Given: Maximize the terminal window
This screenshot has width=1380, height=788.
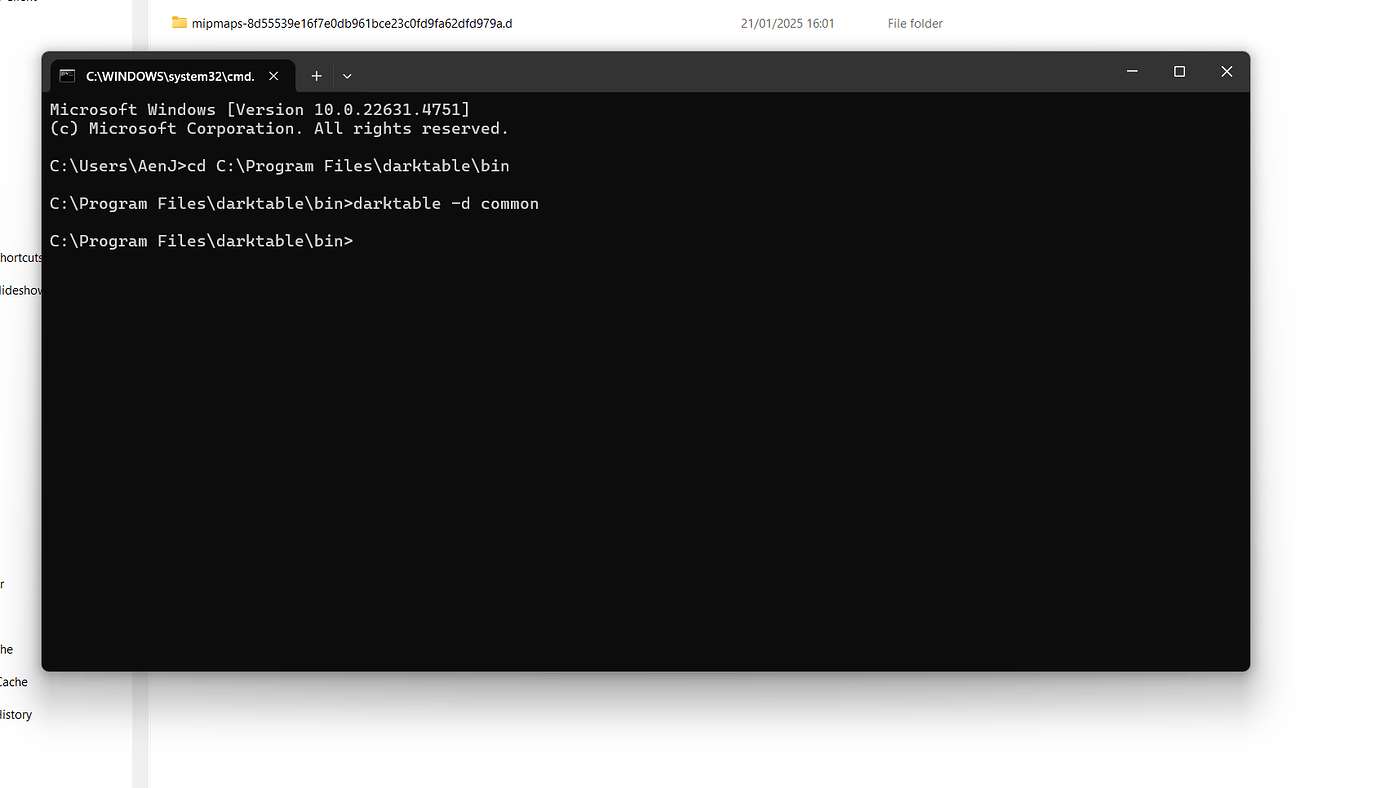Looking at the screenshot, I should (x=1179, y=71).
